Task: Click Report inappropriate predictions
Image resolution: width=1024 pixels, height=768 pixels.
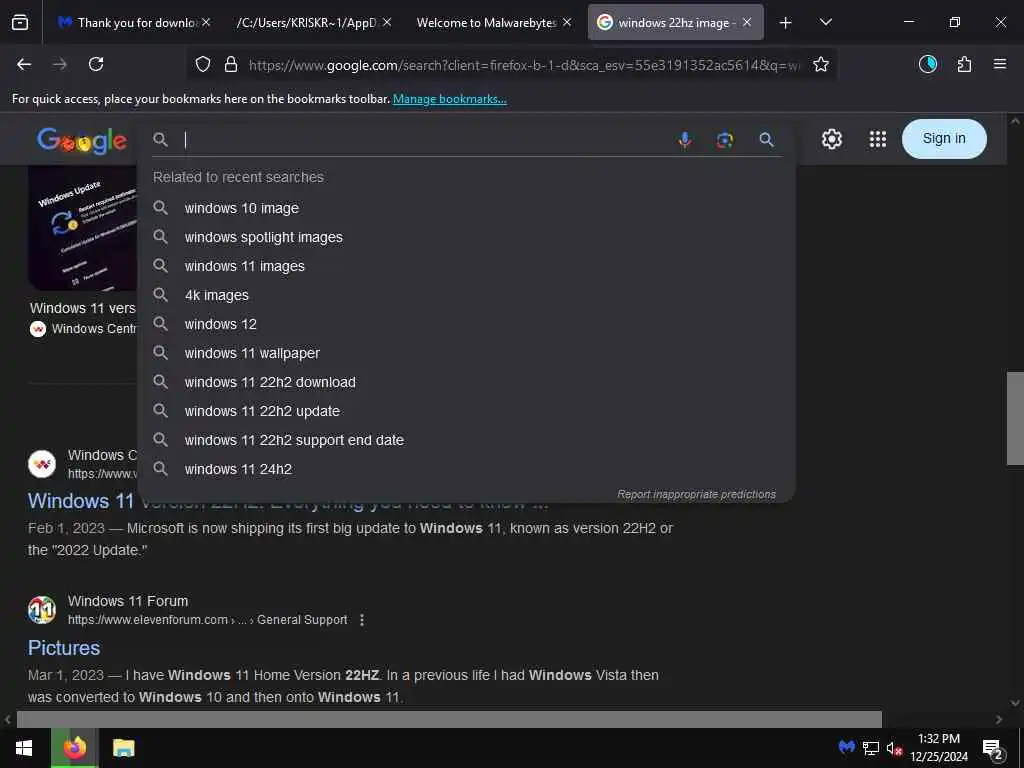Action: [x=696, y=494]
